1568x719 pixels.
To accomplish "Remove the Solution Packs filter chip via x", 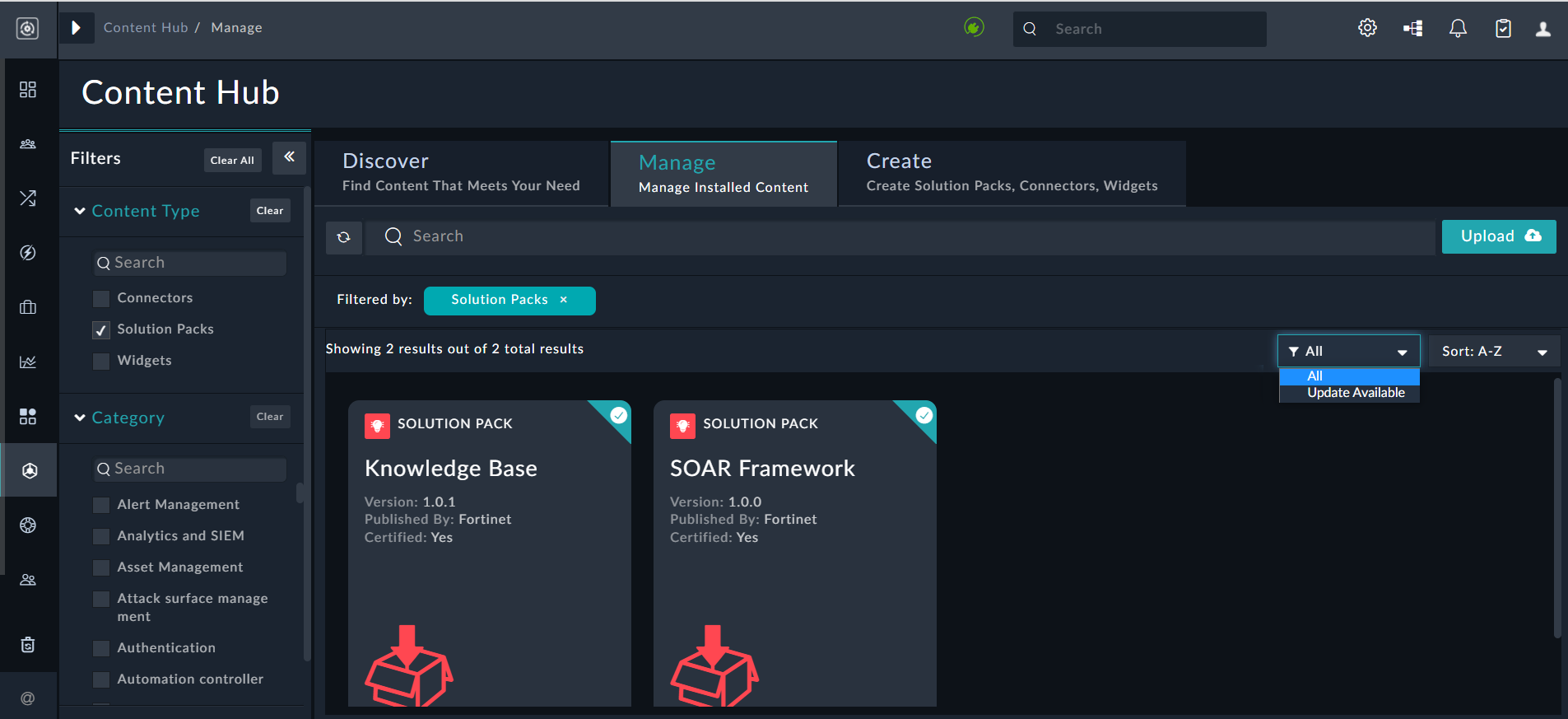I will pos(564,300).
